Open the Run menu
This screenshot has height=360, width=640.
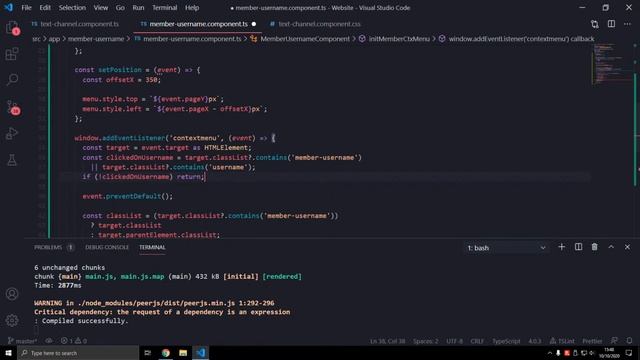pyautogui.click(x=138, y=8)
